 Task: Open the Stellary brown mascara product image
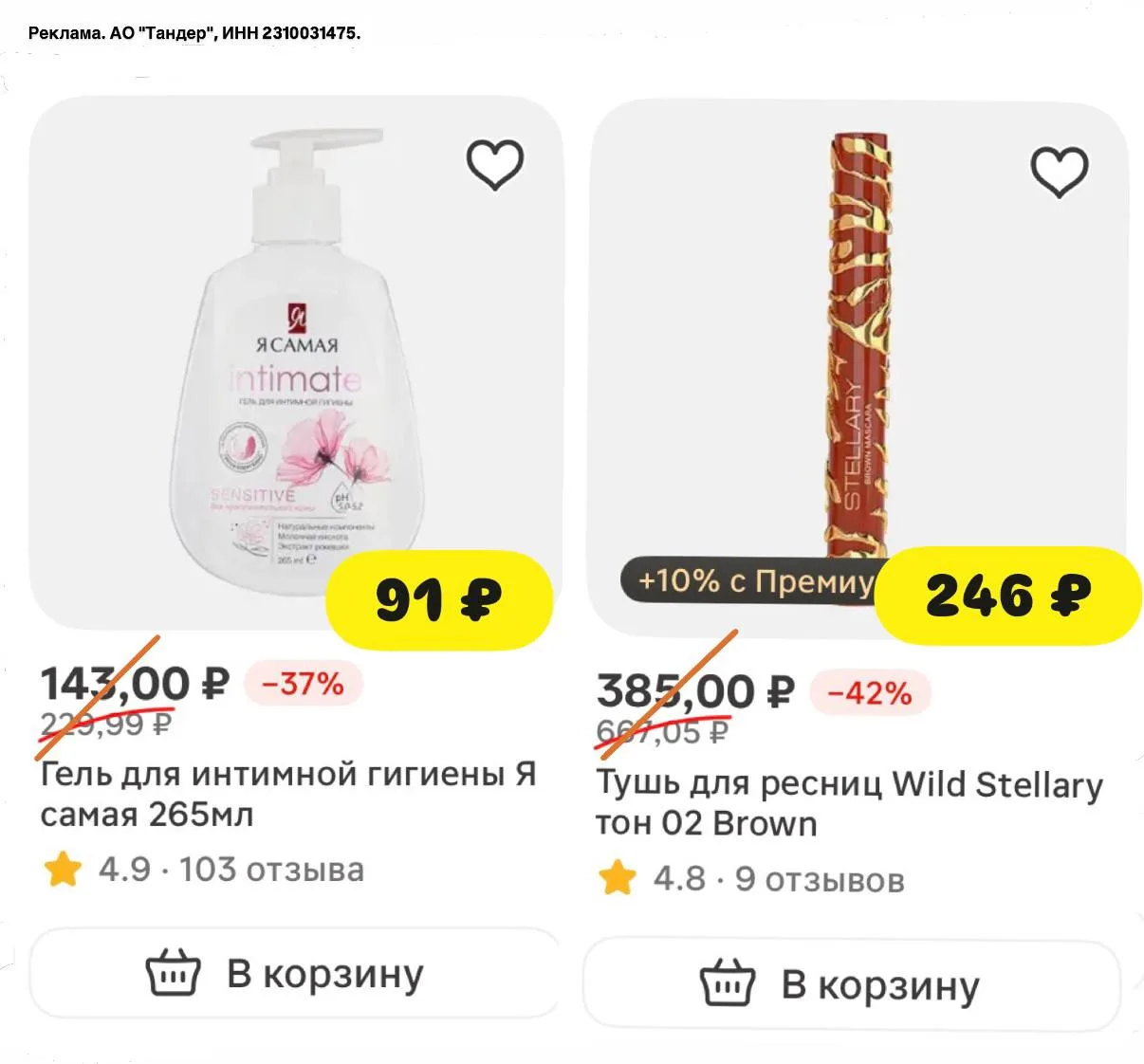pos(858,341)
